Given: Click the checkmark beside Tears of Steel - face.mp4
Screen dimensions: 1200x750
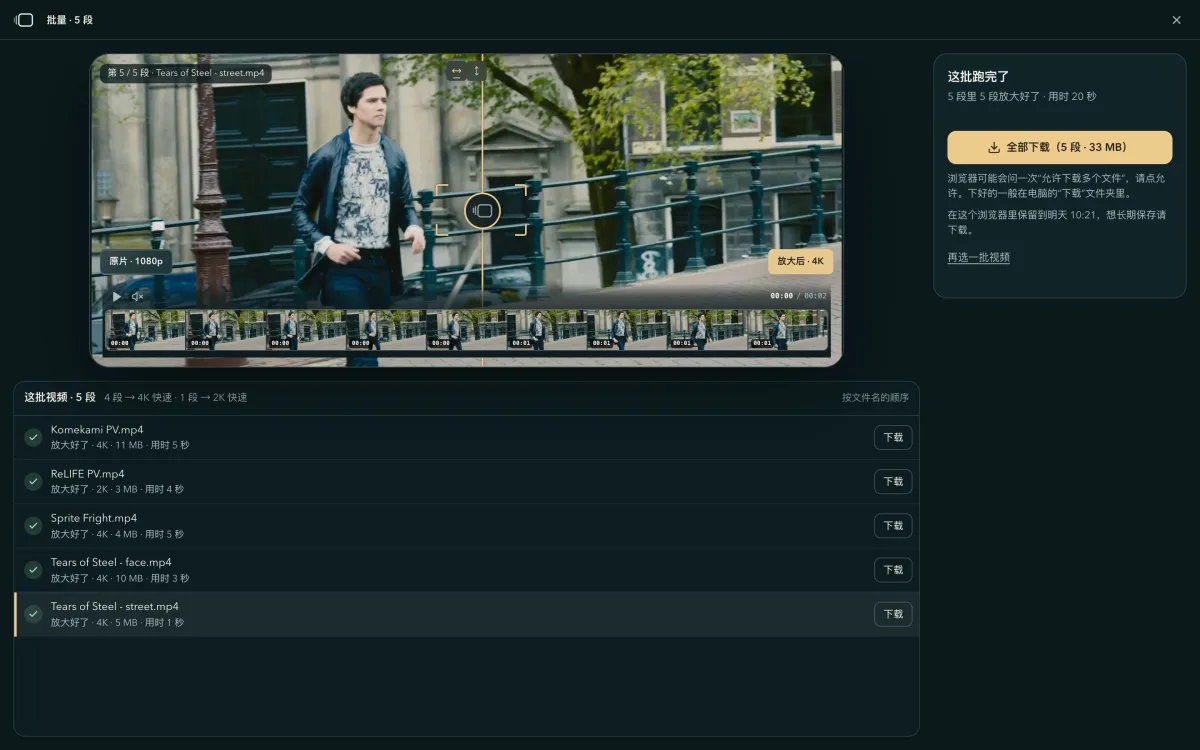Looking at the screenshot, I should 33,569.
